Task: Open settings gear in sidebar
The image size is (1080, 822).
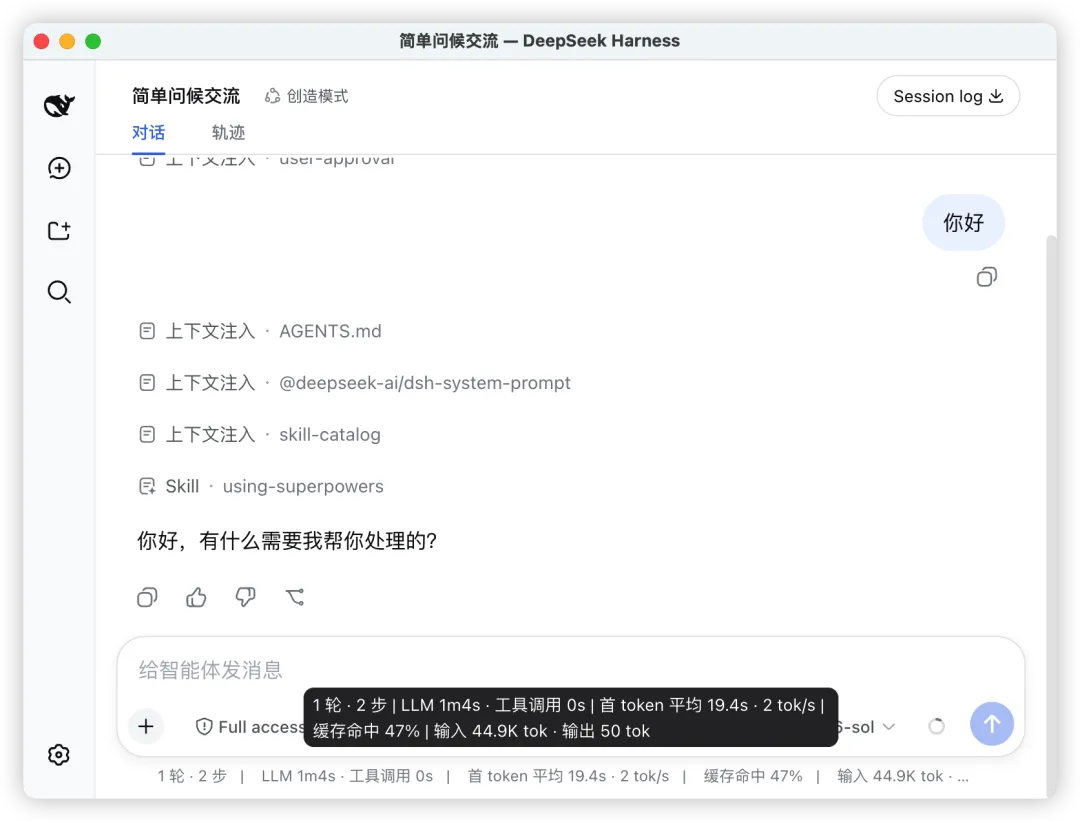Action: (x=59, y=754)
